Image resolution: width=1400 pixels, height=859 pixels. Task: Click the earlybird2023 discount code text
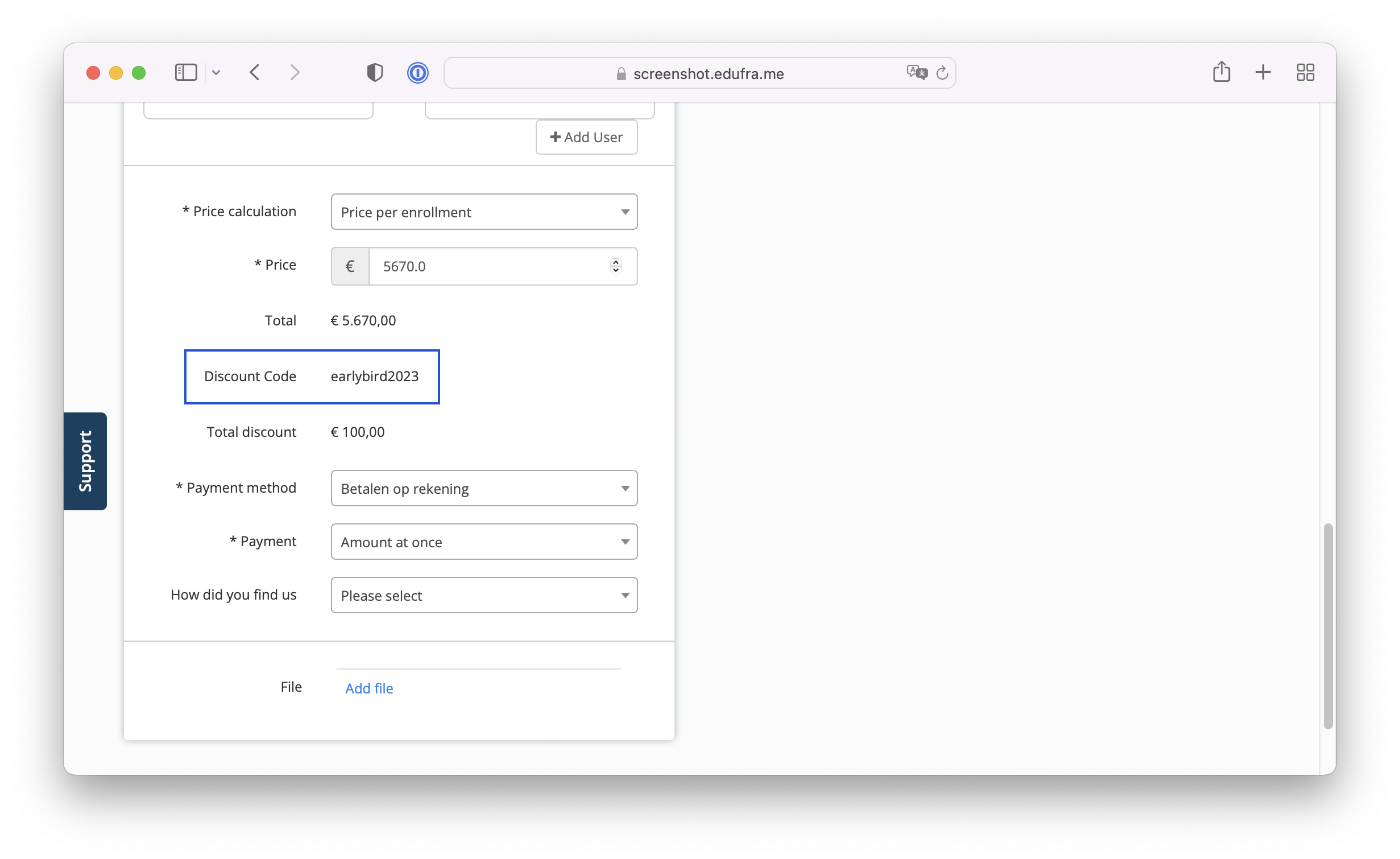point(374,376)
